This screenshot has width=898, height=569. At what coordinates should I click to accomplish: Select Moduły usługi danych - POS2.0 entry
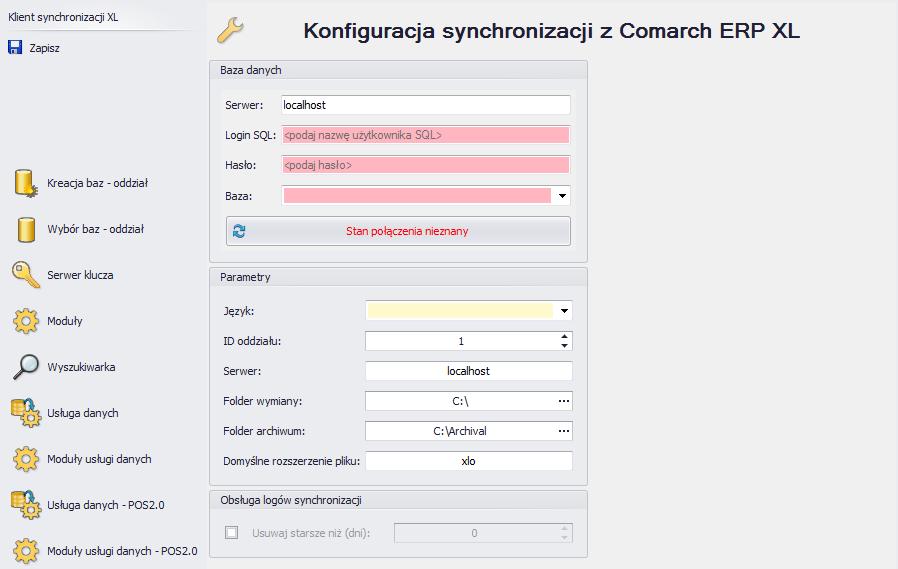[122, 551]
